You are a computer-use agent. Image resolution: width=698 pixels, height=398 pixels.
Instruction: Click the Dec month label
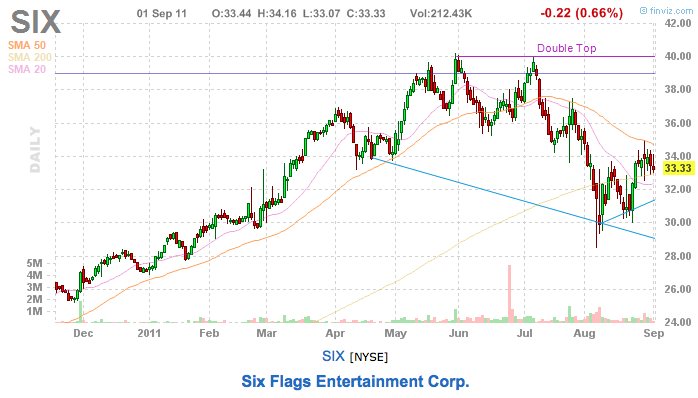[x=83, y=333]
